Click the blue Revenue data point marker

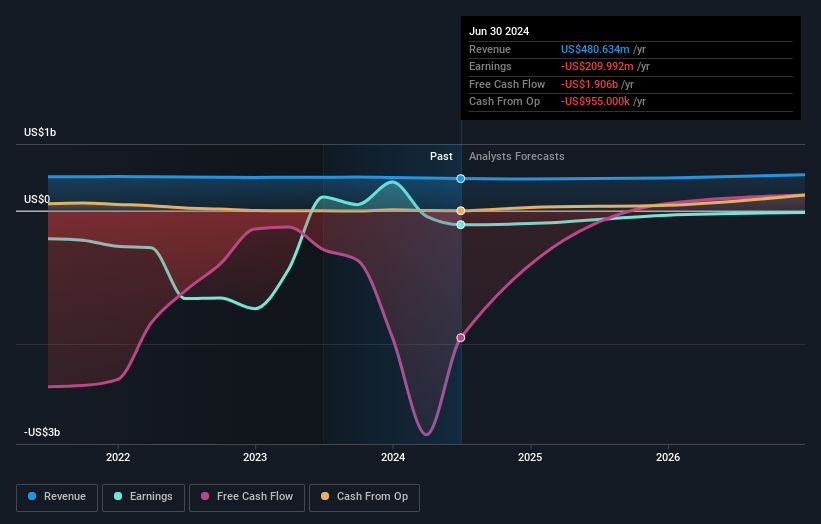(x=461, y=179)
